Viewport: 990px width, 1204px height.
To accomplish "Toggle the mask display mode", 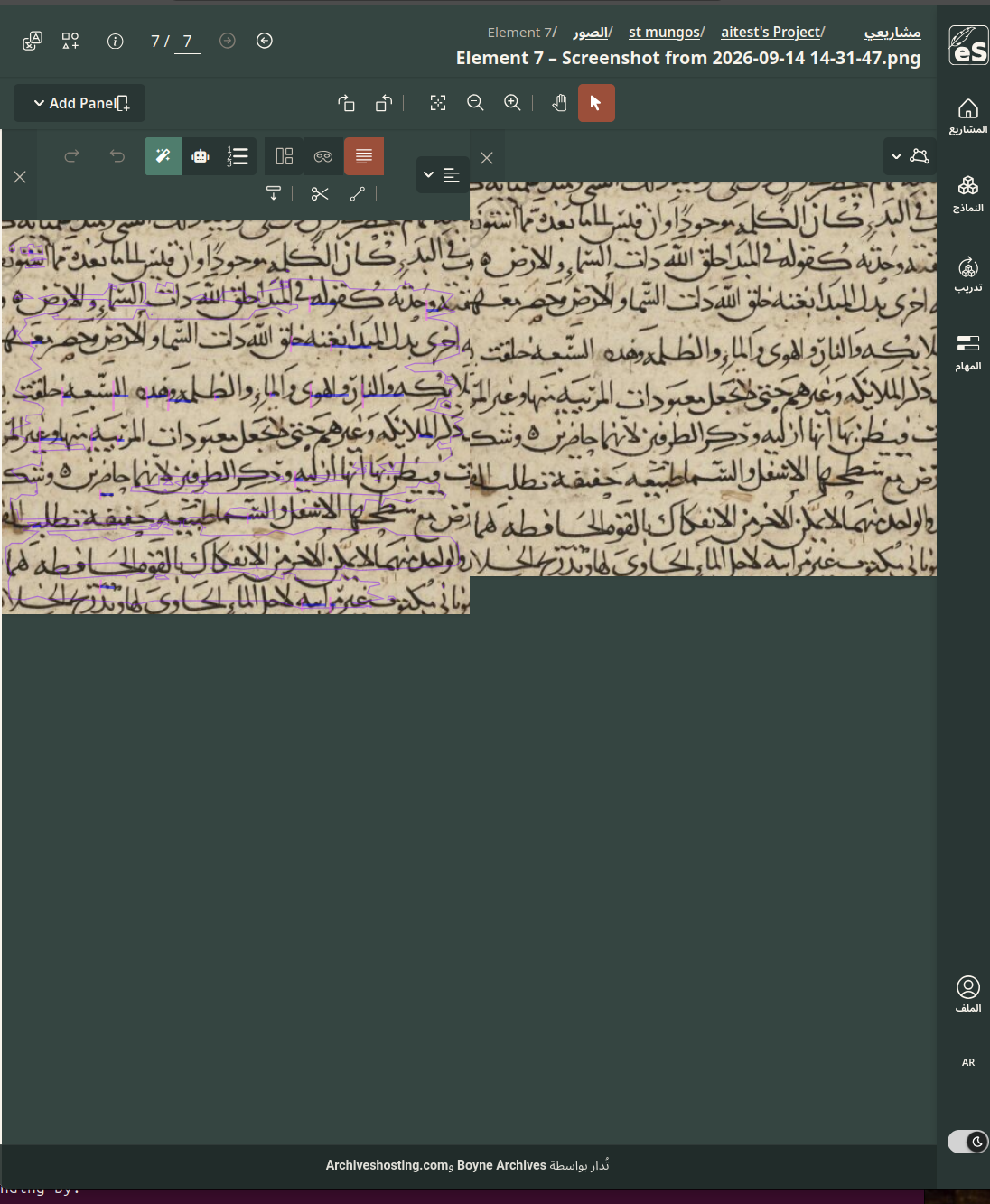I will pos(323,156).
